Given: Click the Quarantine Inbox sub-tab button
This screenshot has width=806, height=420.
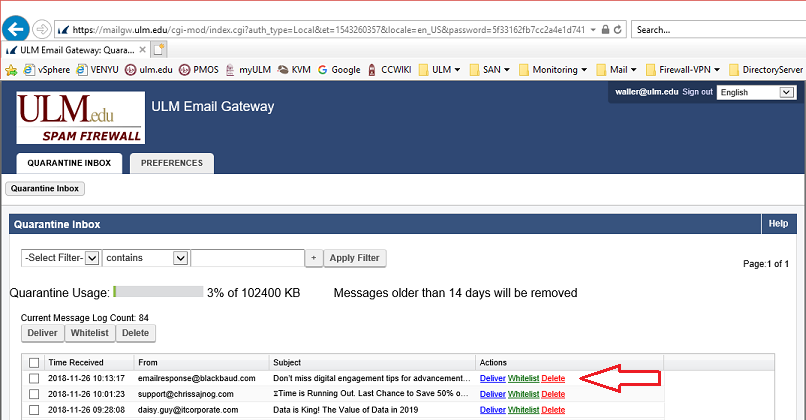Looking at the screenshot, I should (45, 189).
